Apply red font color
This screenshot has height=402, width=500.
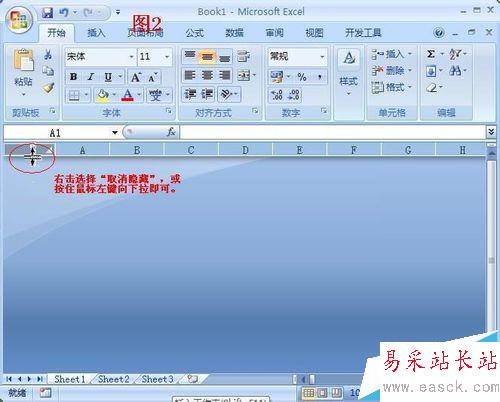coord(128,95)
